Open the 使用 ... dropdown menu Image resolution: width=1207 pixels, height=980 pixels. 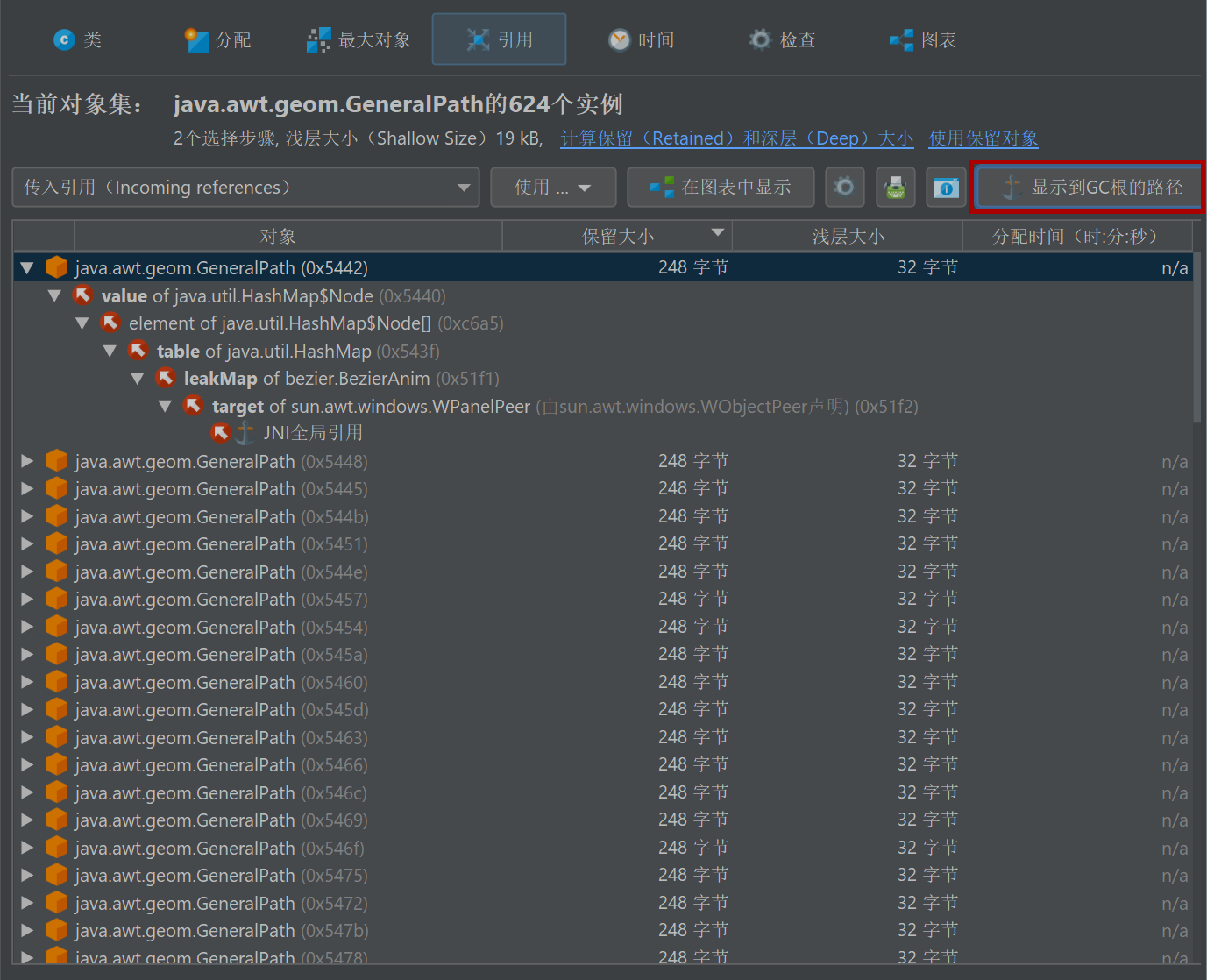click(553, 187)
